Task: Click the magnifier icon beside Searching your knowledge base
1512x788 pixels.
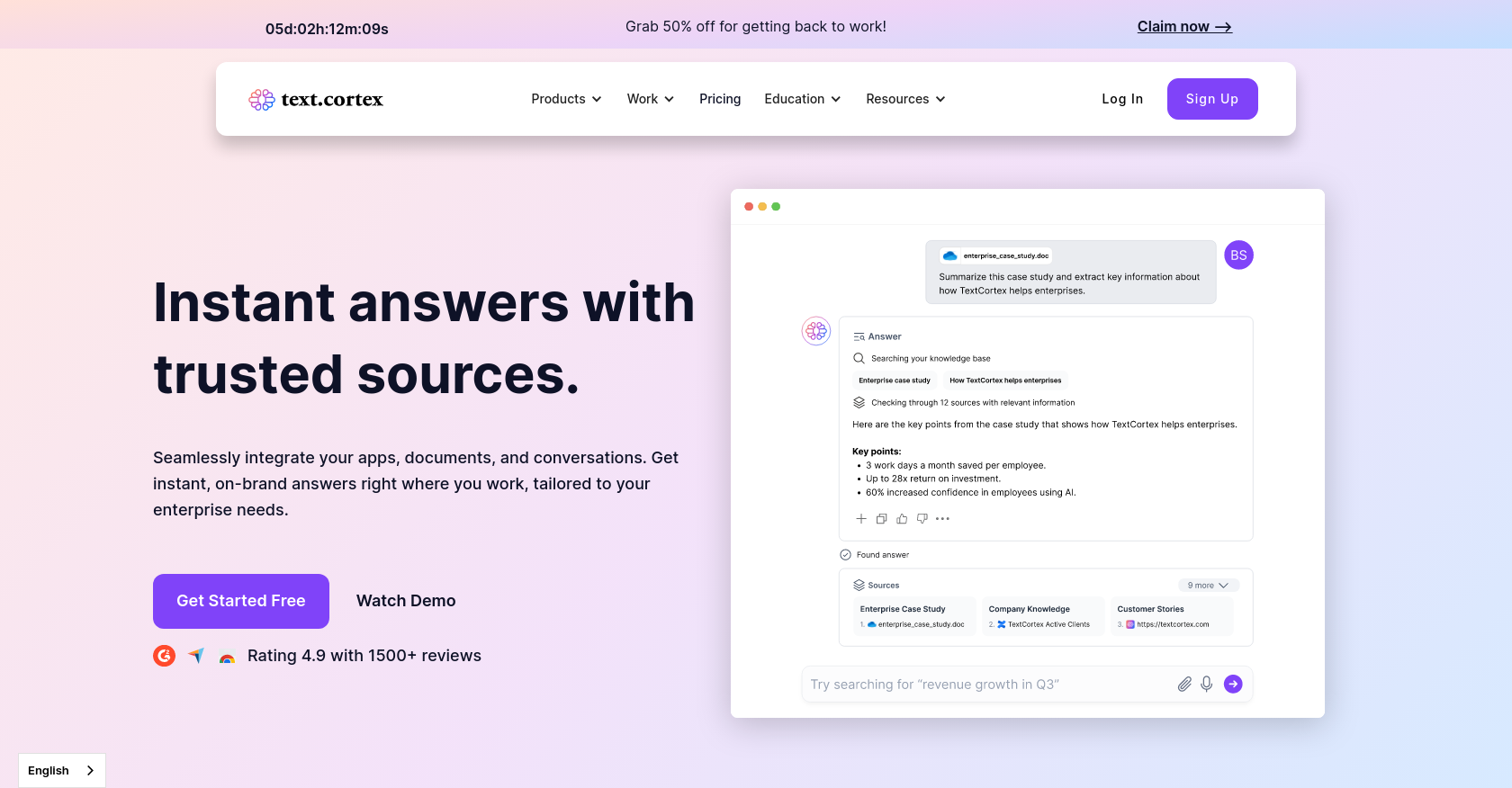Action: pos(859,358)
